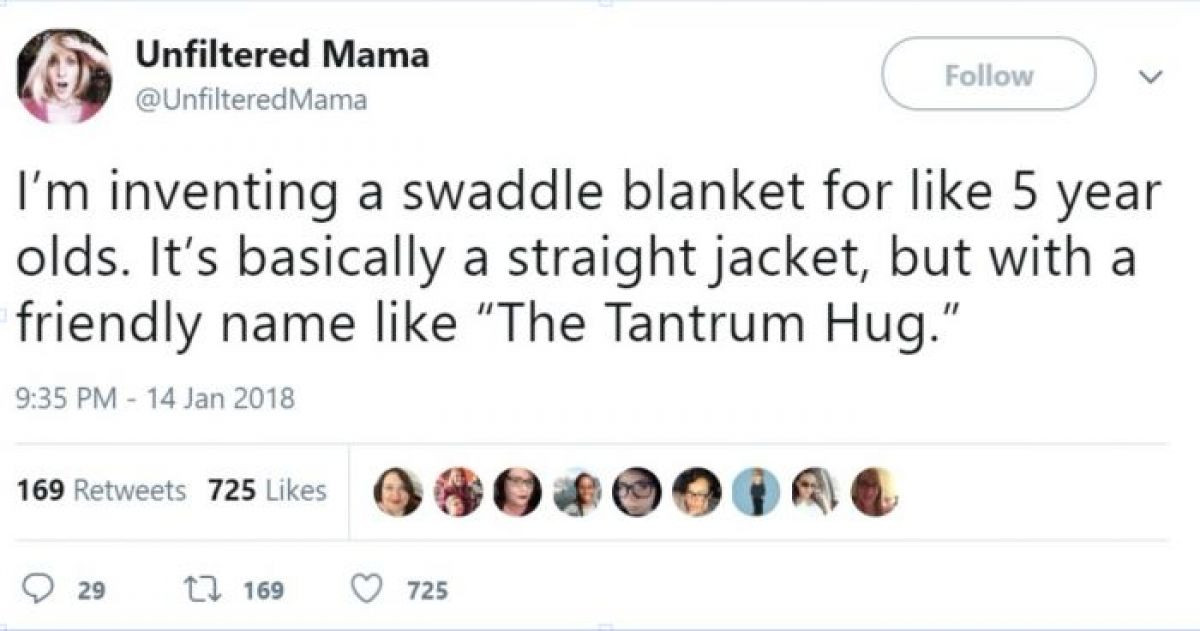
Task: Open the tweet timestamp link
Action: click(x=152, y=398)
